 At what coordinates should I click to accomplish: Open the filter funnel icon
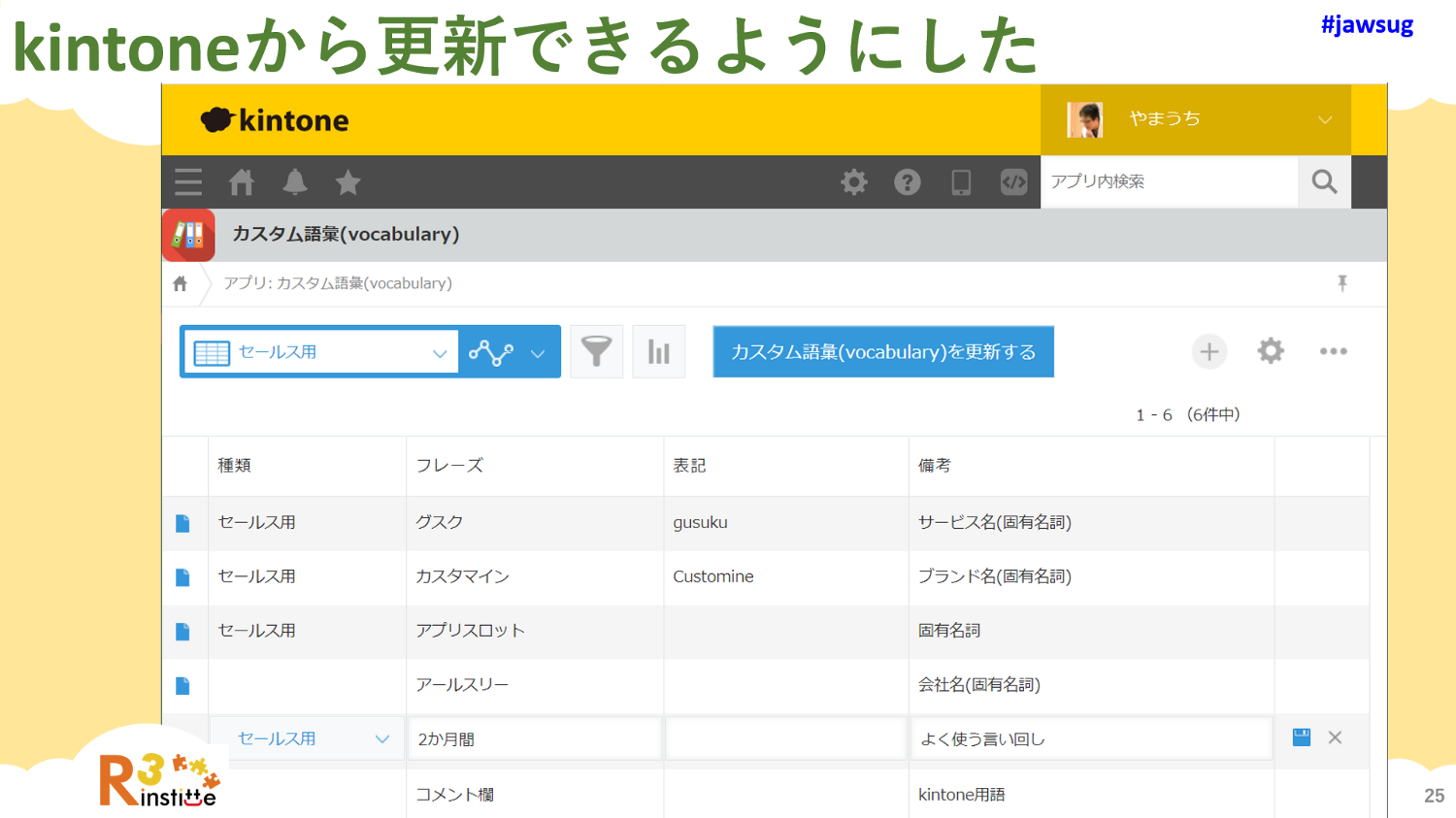(596, 351)
